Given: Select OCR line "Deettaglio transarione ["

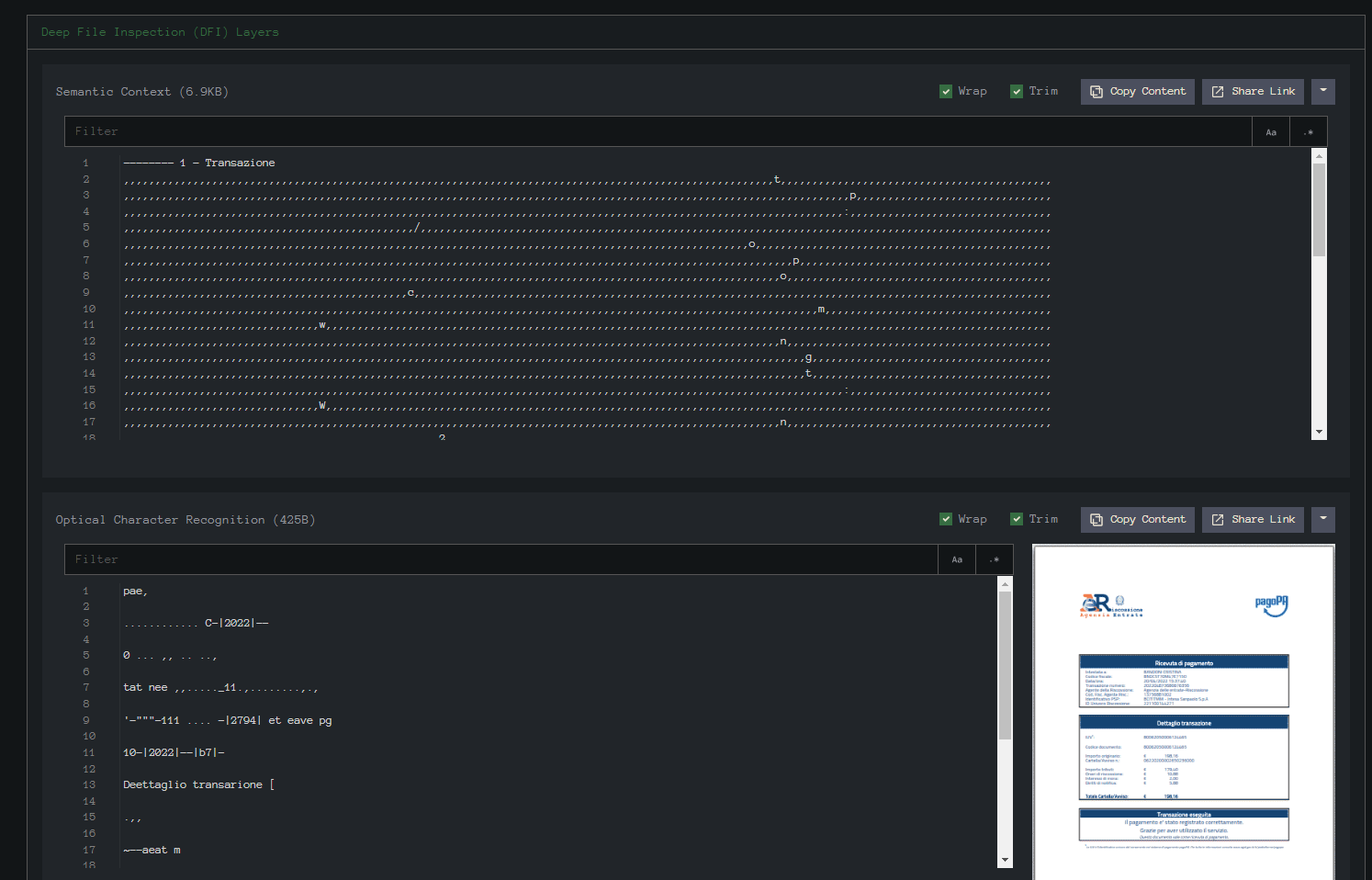Looking at the screenshot, I should pos(199,784).
